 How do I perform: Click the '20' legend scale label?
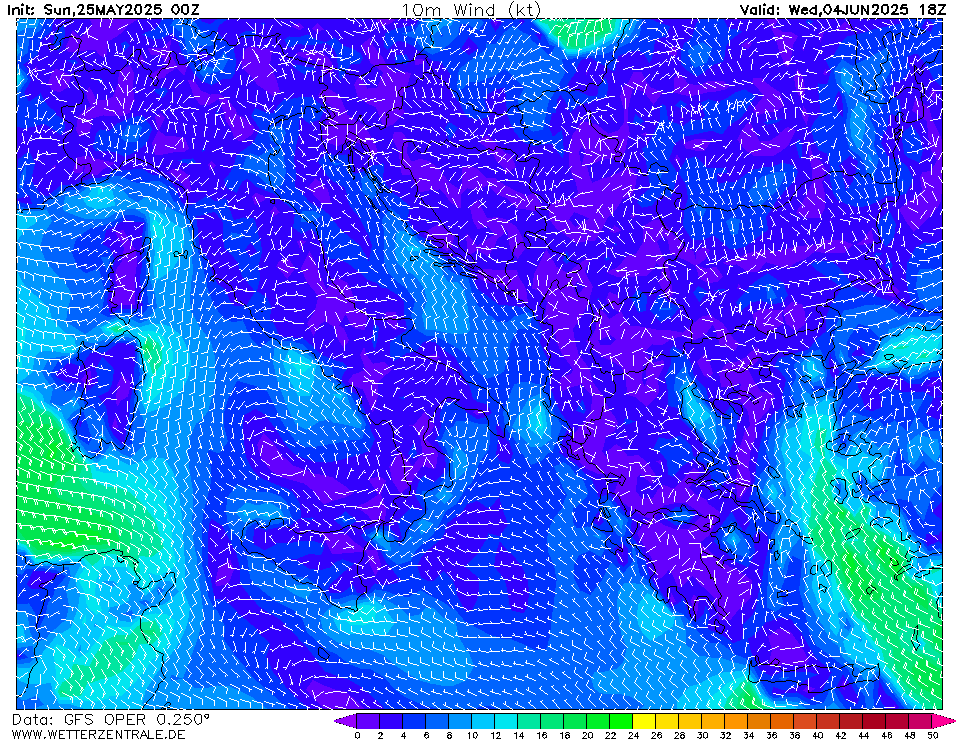(x=587, y=735)
